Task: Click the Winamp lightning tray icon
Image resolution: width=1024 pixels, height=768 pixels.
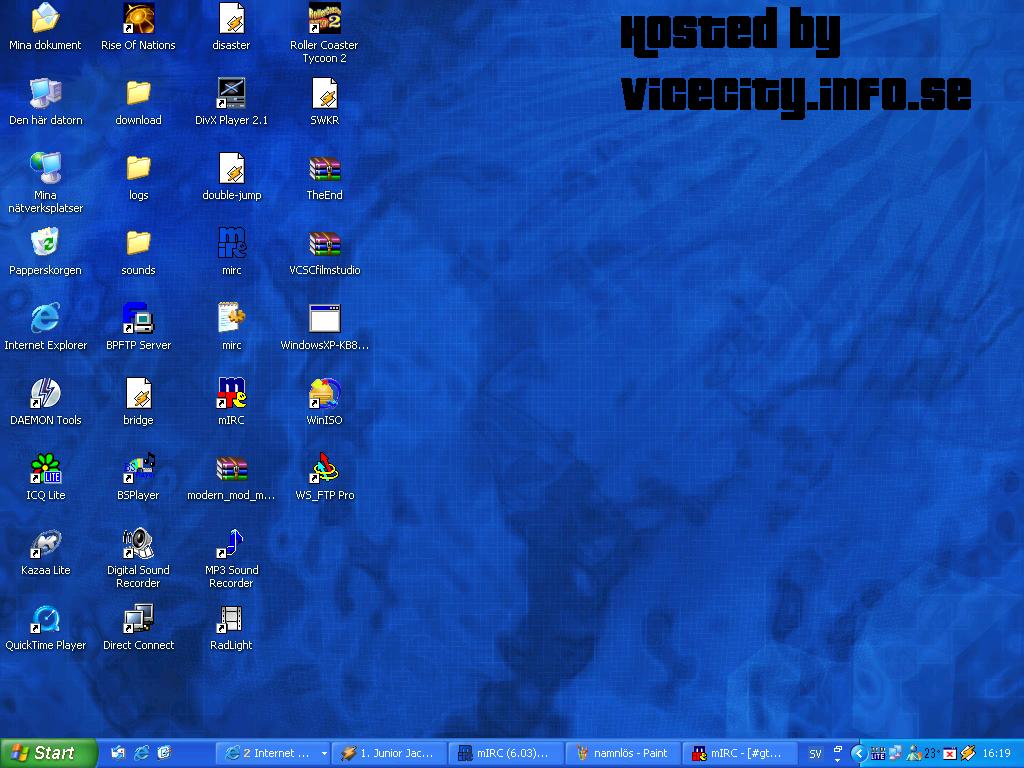Action: click(967, 754)
